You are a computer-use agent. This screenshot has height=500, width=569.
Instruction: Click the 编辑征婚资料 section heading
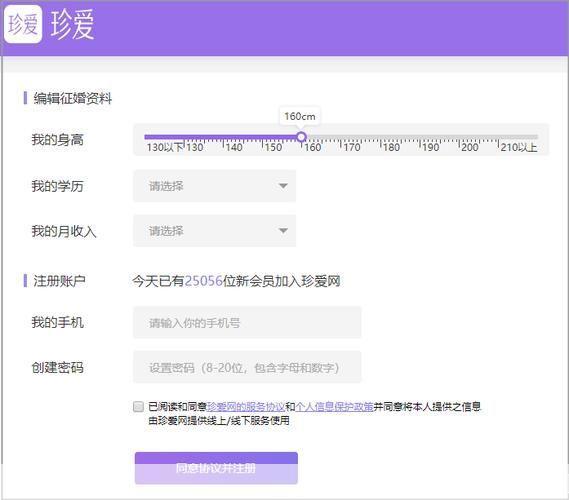tap(73, 98)
